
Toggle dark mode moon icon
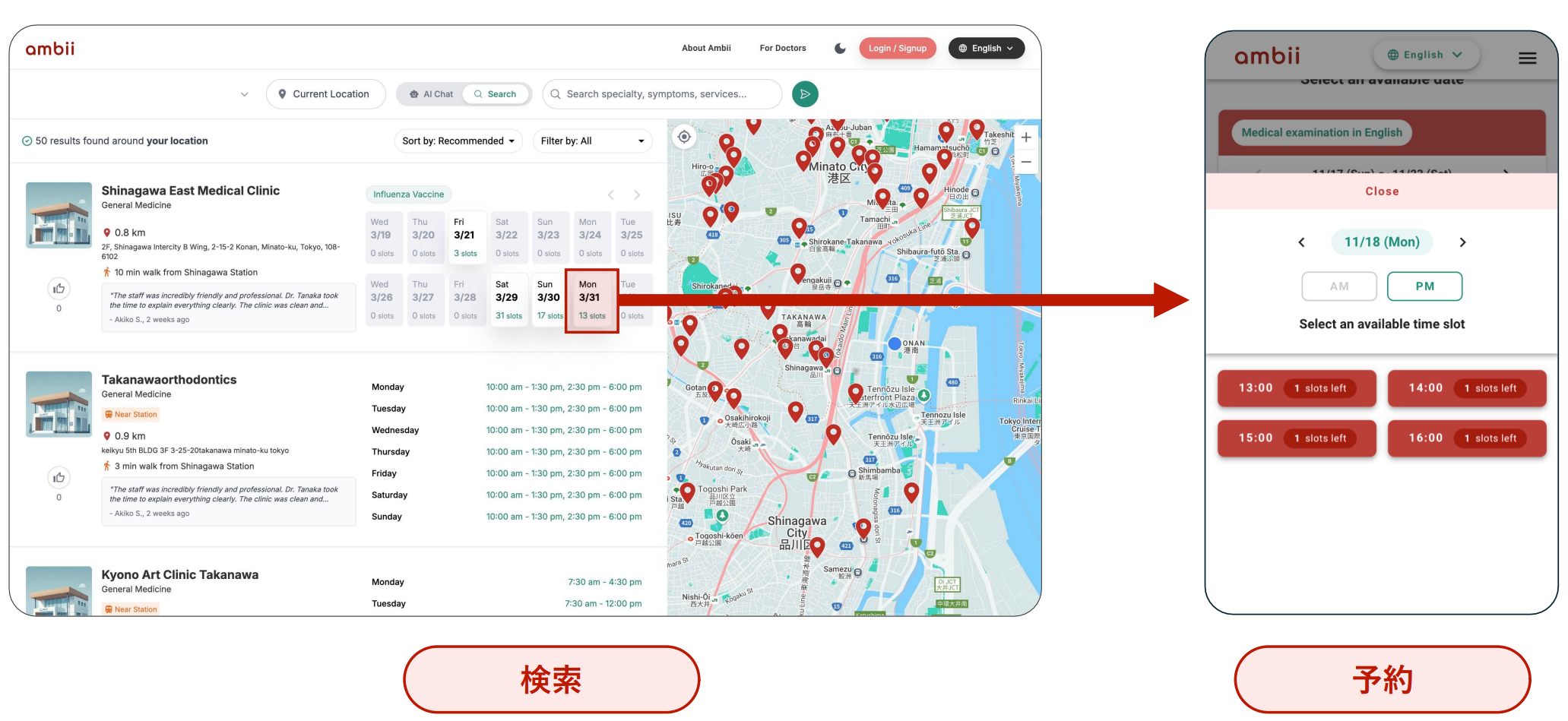click(x=840, y=48)
